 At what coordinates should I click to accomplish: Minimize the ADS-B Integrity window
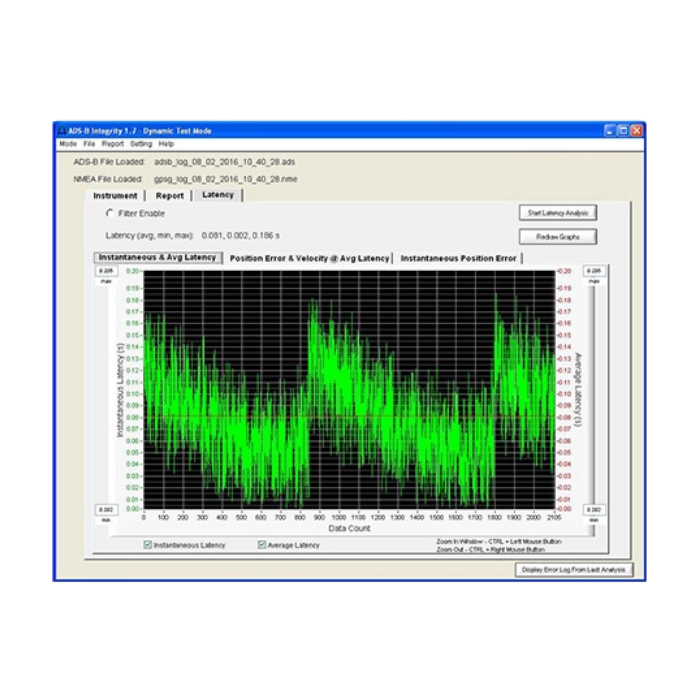609,130
